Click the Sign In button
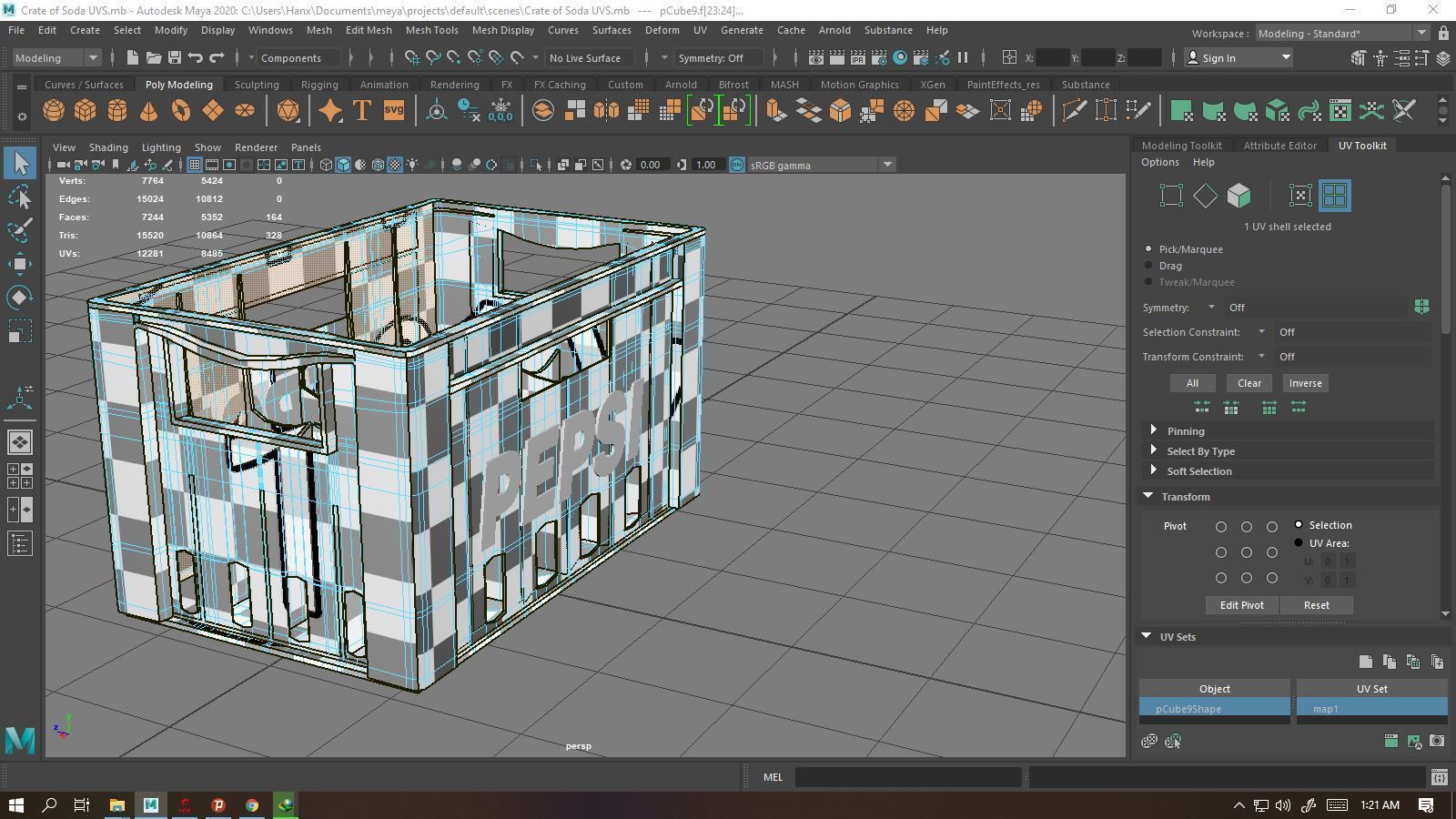This screenshot has width=1456, height=819. [1239, 57]
